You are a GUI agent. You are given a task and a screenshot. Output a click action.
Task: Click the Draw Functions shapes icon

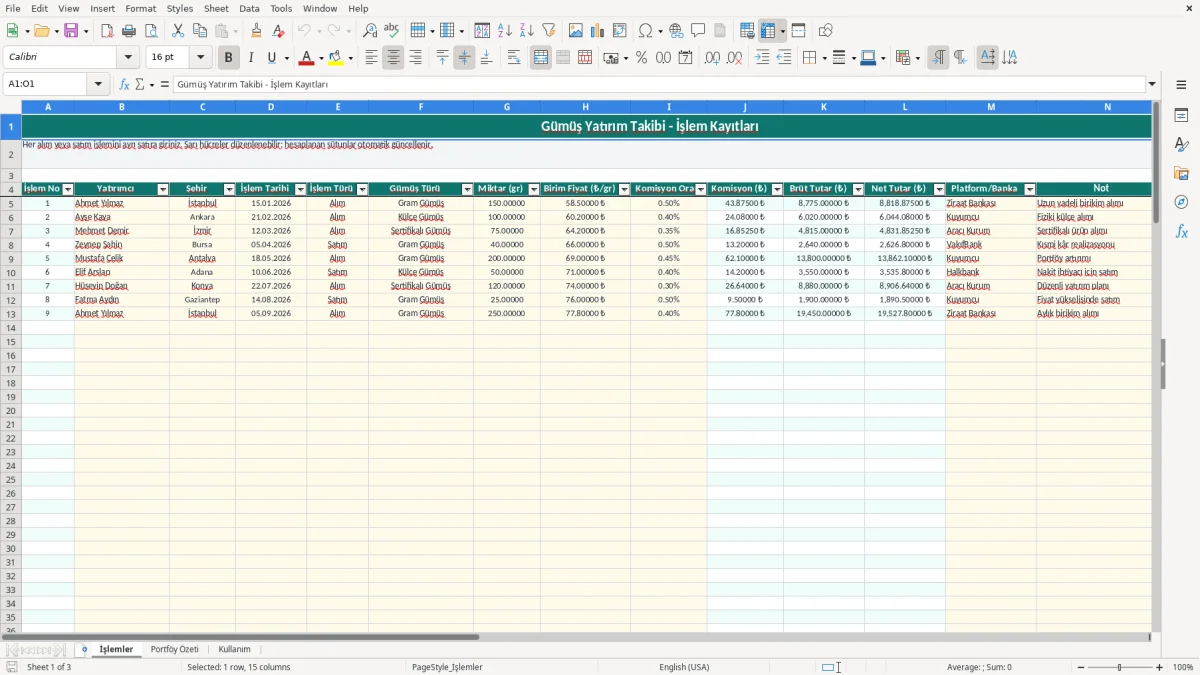[x=825, y=31]
